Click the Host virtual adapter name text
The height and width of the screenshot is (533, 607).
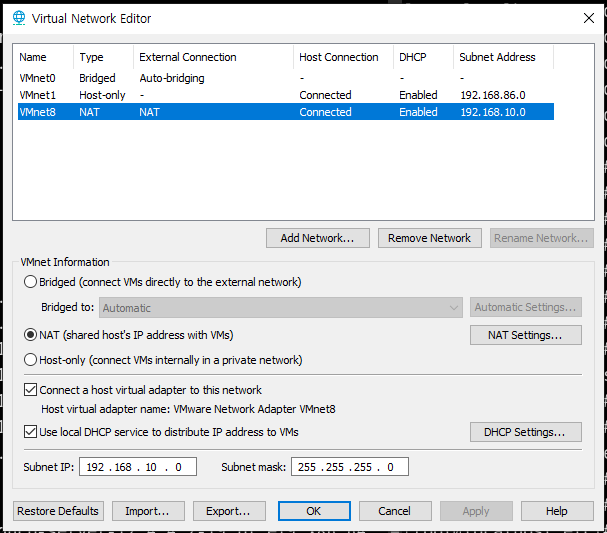[x=188, y=409]
